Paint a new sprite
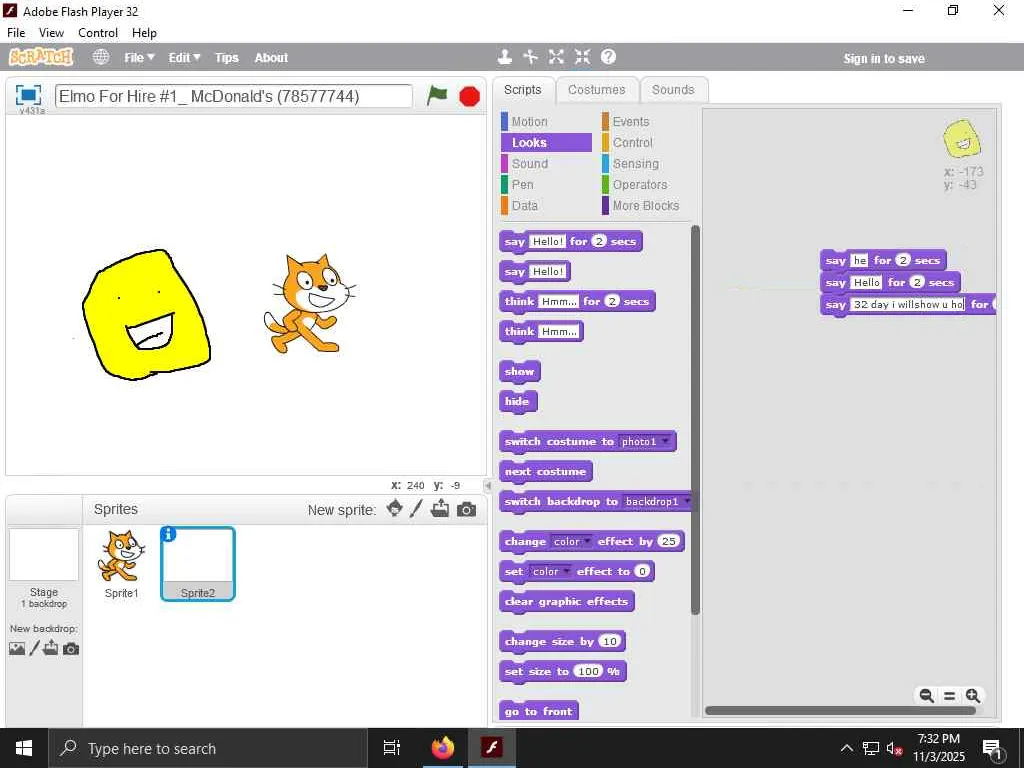This screenshot has width=1024, height=768. [417, 508]
